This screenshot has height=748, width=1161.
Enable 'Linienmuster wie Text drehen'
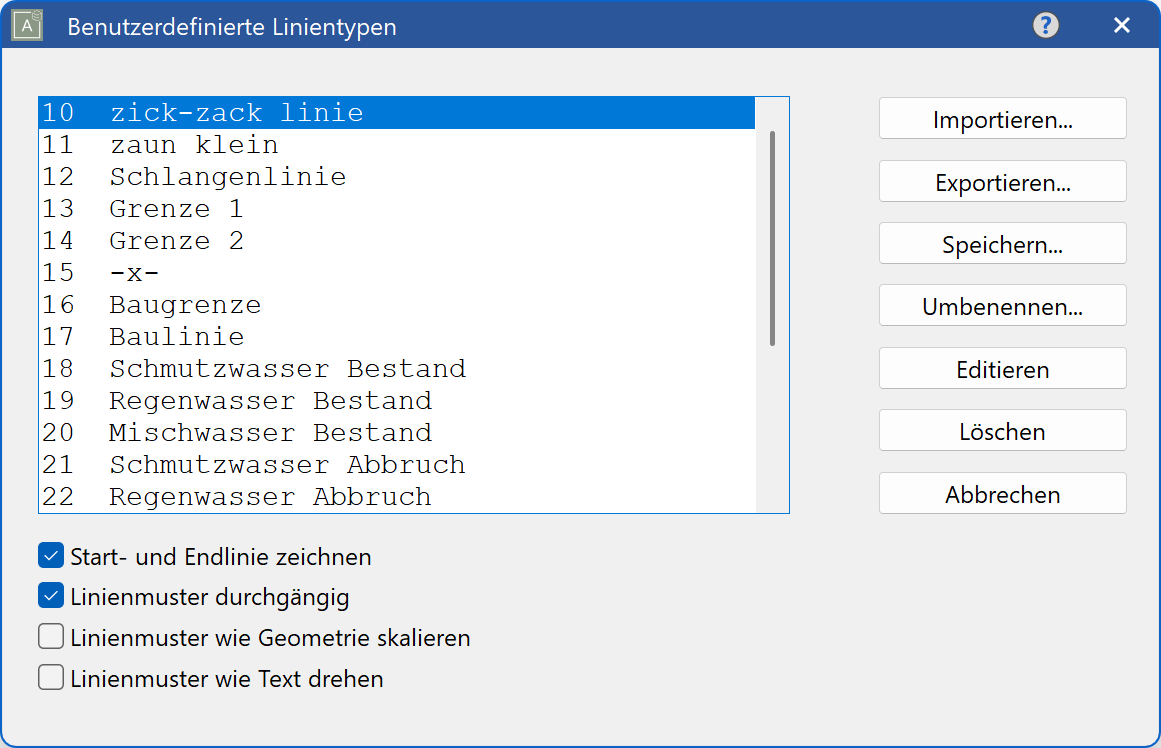[50, 677]
